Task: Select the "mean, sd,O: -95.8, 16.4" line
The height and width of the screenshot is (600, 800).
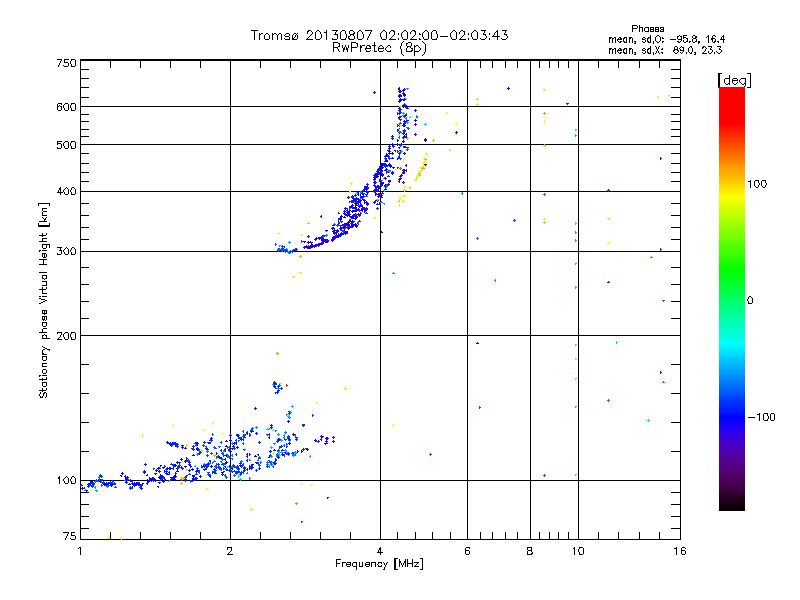Action: [666, 39]
